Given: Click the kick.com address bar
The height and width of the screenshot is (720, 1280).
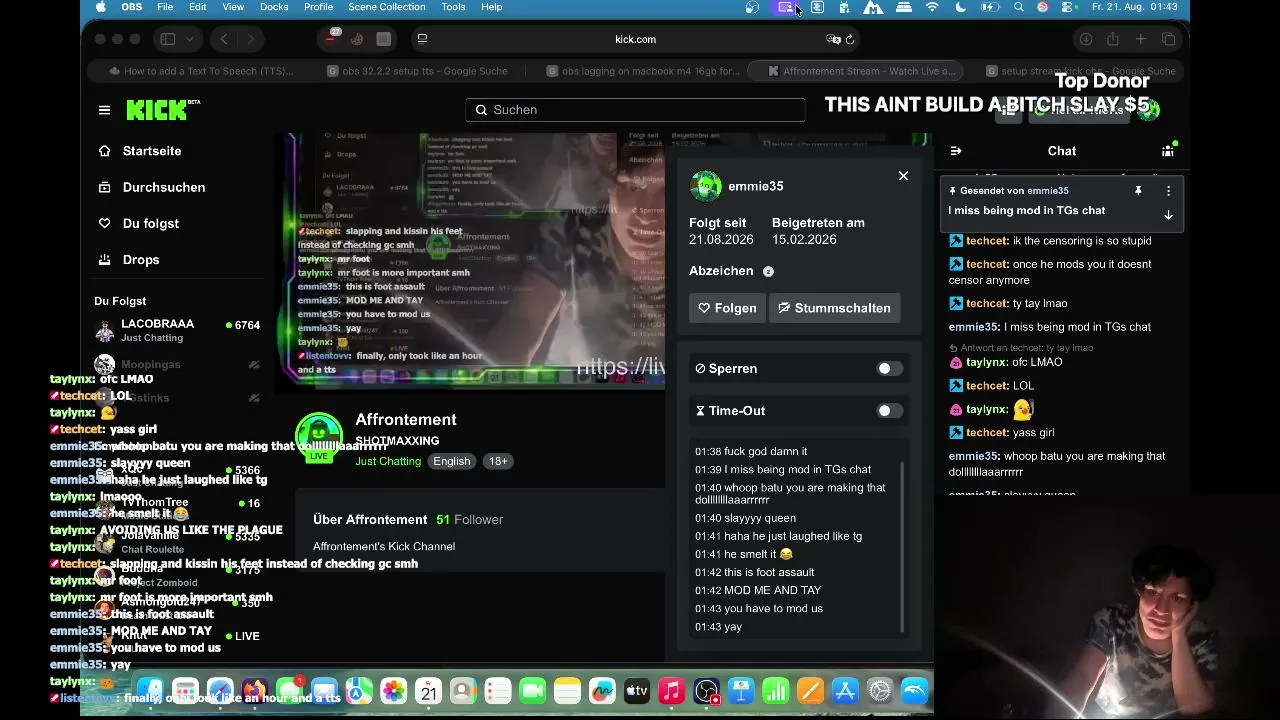Looking at the screenshot, I should pos(636,39).
